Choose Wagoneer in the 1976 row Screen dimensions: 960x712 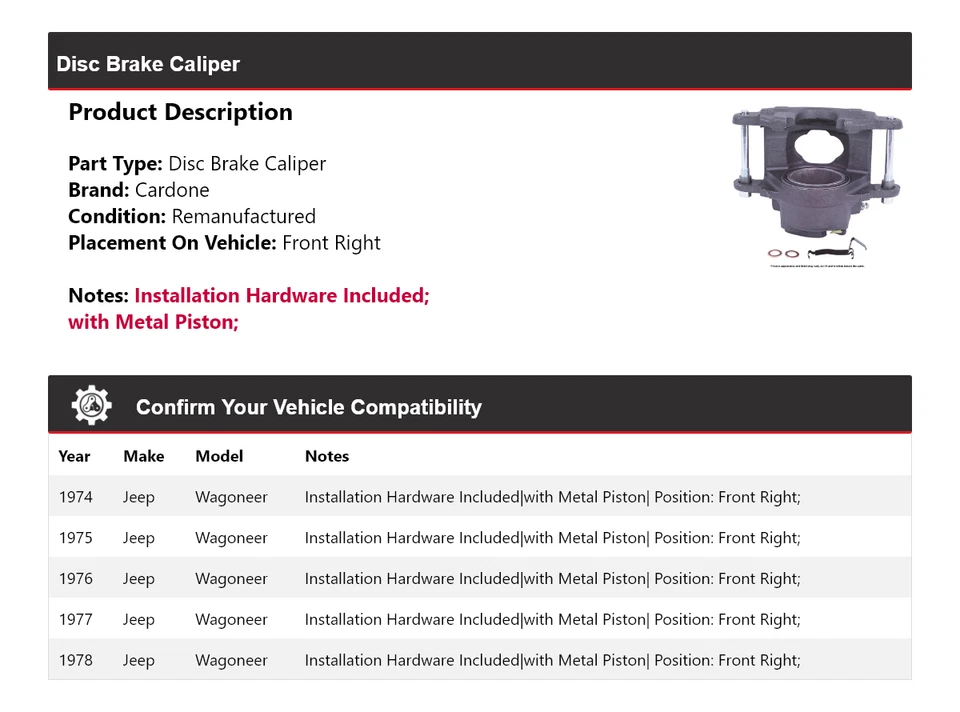(231, 579)
